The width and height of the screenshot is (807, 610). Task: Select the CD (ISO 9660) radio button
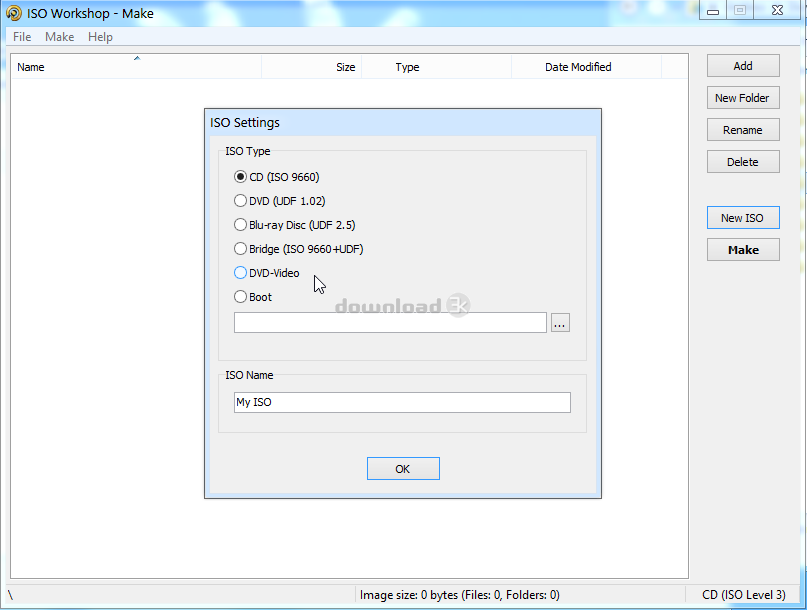pyautogui.click(x=240, y=177)
